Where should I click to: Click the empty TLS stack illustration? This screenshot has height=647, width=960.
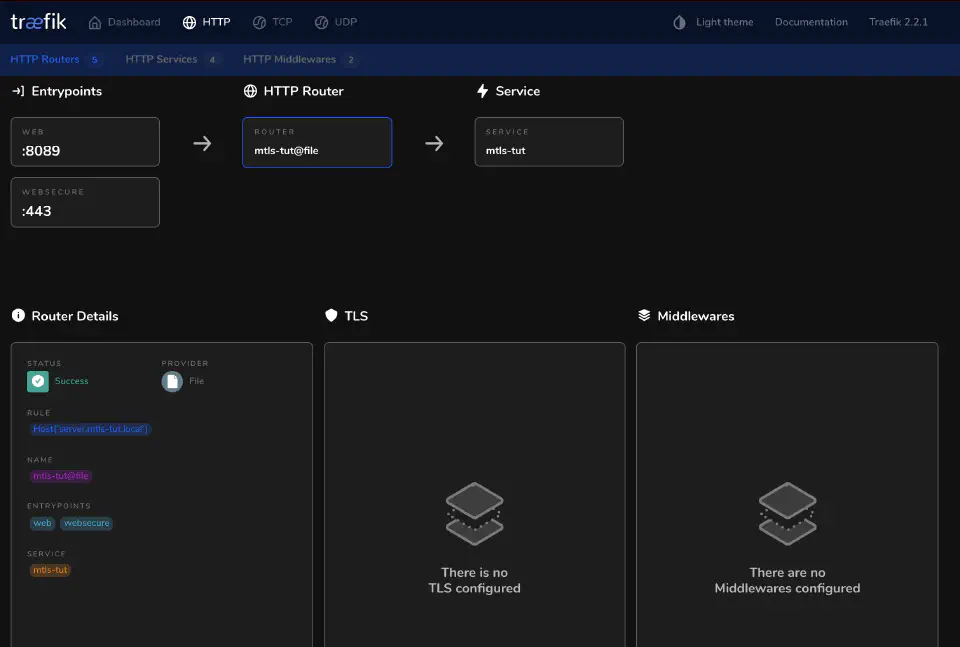474,514
